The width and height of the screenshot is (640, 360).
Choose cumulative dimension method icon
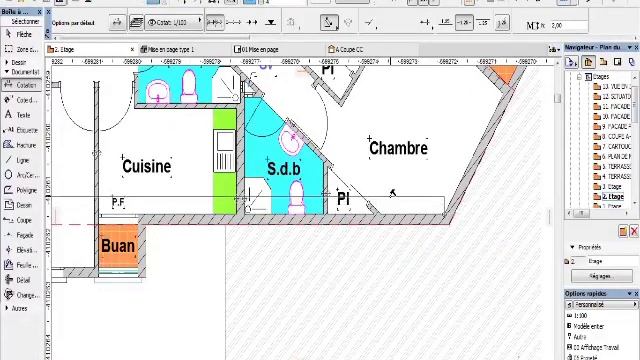click(233, 22)
